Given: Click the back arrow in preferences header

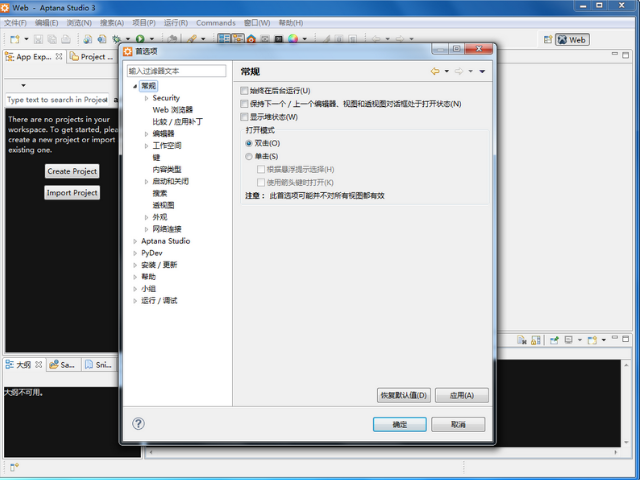Looking at the screenshot, I should (435, 71).
